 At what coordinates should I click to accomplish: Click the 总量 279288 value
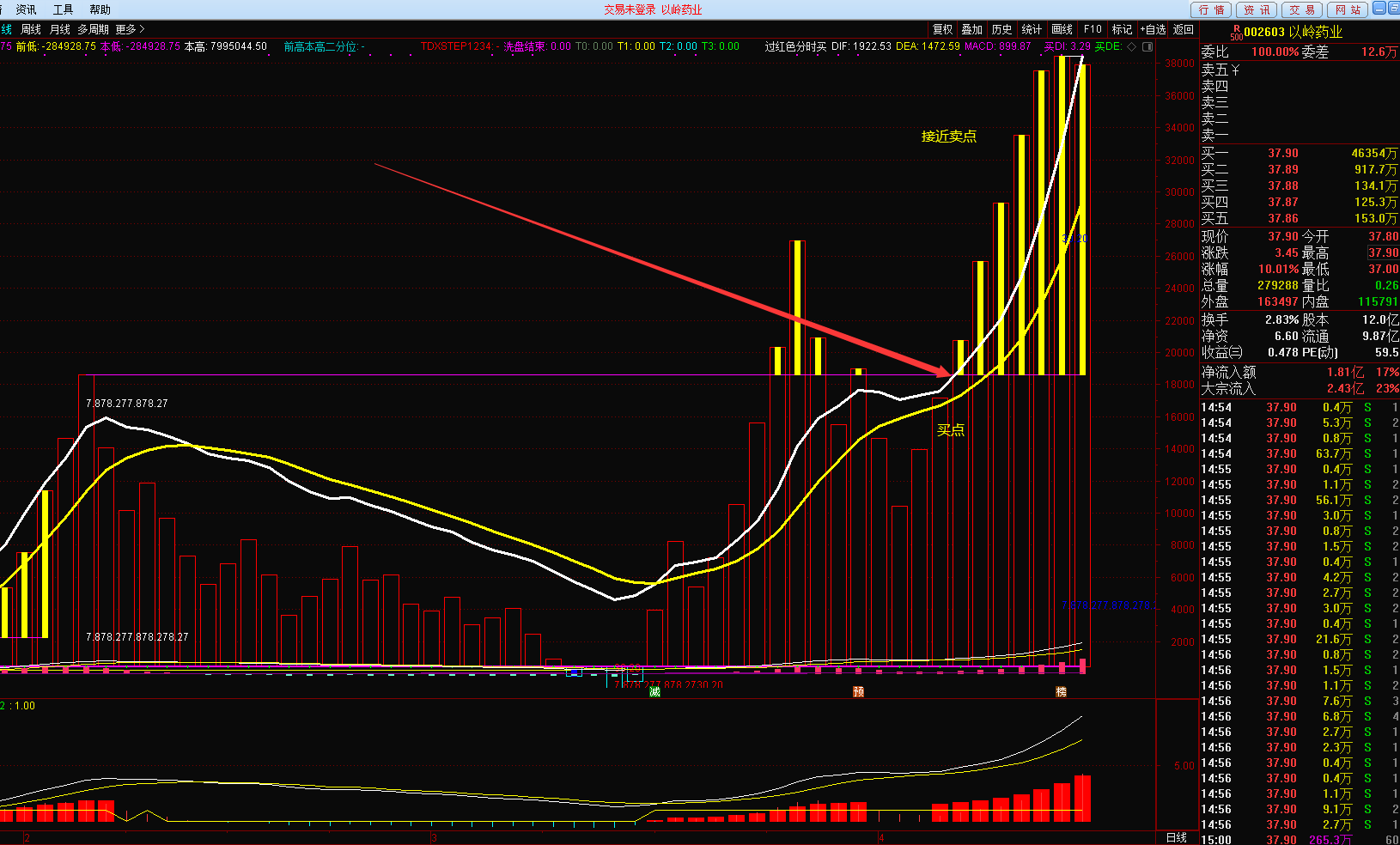(x=1278, y=285)
